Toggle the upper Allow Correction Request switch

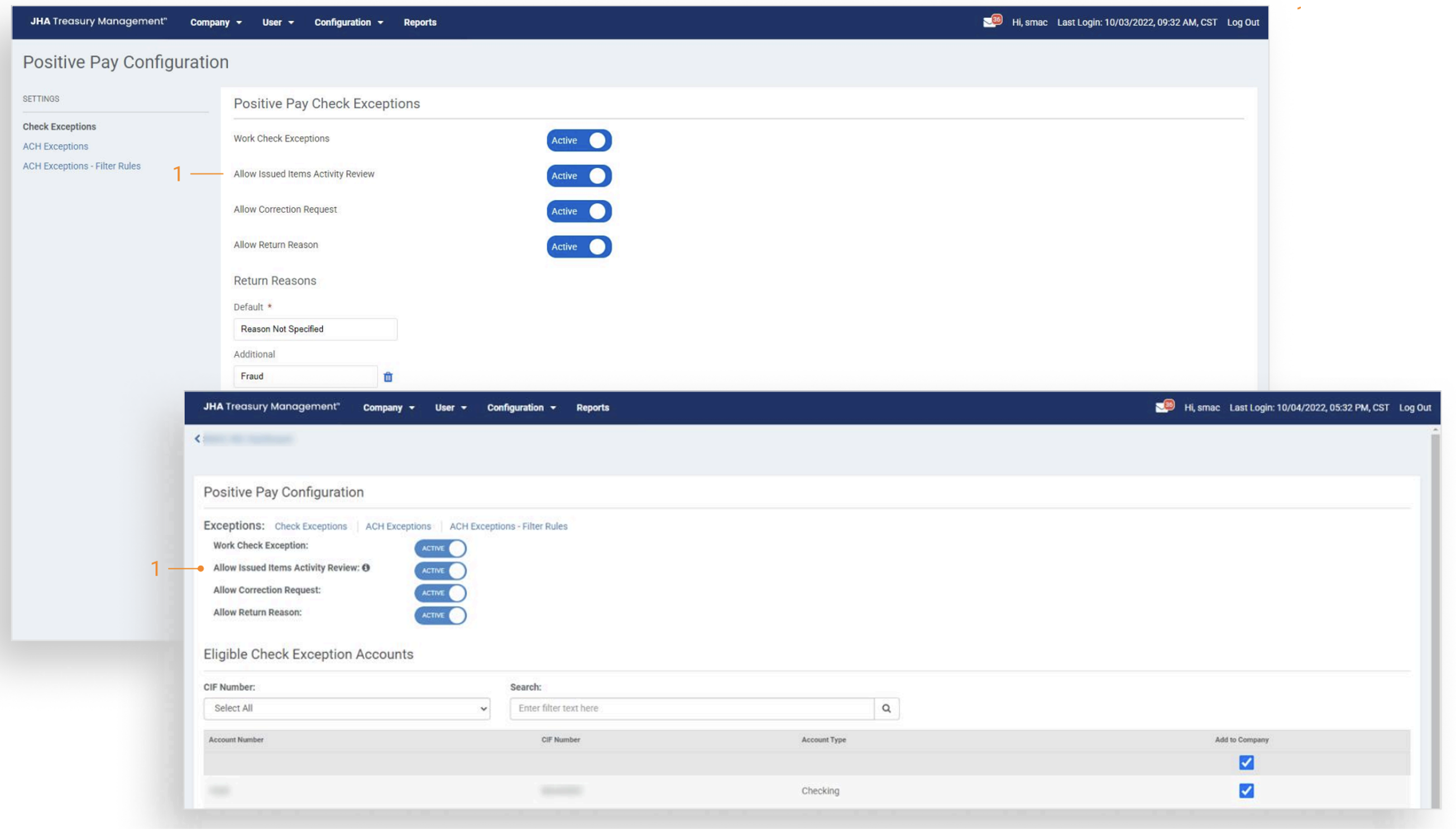578,212
